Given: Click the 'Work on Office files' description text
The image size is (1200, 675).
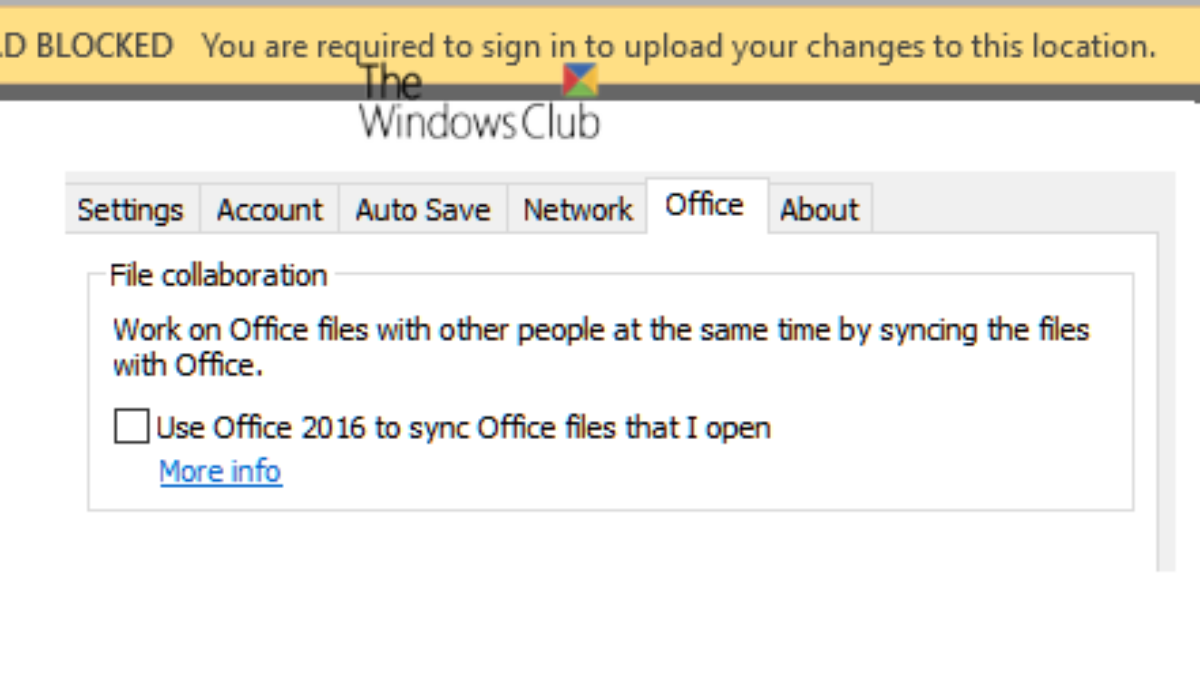Looking at the screenshot, I should [600, 329].
